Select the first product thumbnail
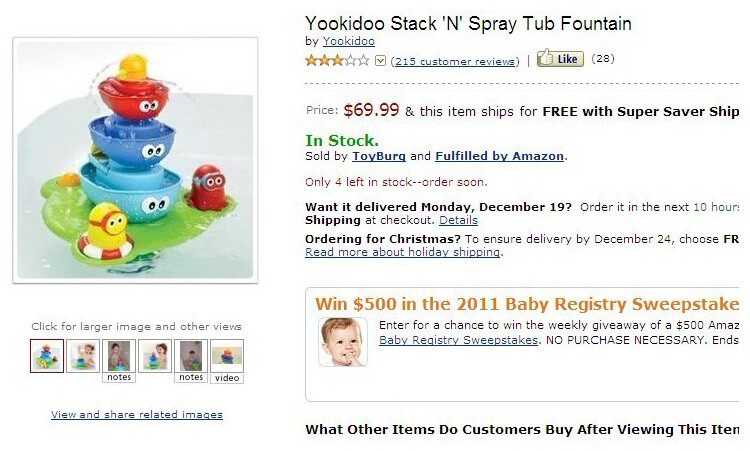This screenshot has width=750, height=451. pyautogui.click(x=47, y=355)
